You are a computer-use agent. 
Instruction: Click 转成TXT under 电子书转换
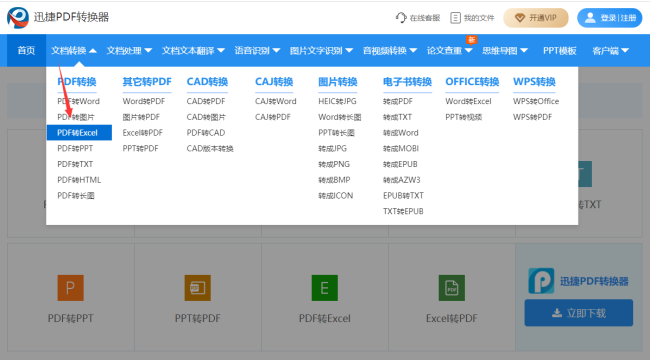pos(397,117)
